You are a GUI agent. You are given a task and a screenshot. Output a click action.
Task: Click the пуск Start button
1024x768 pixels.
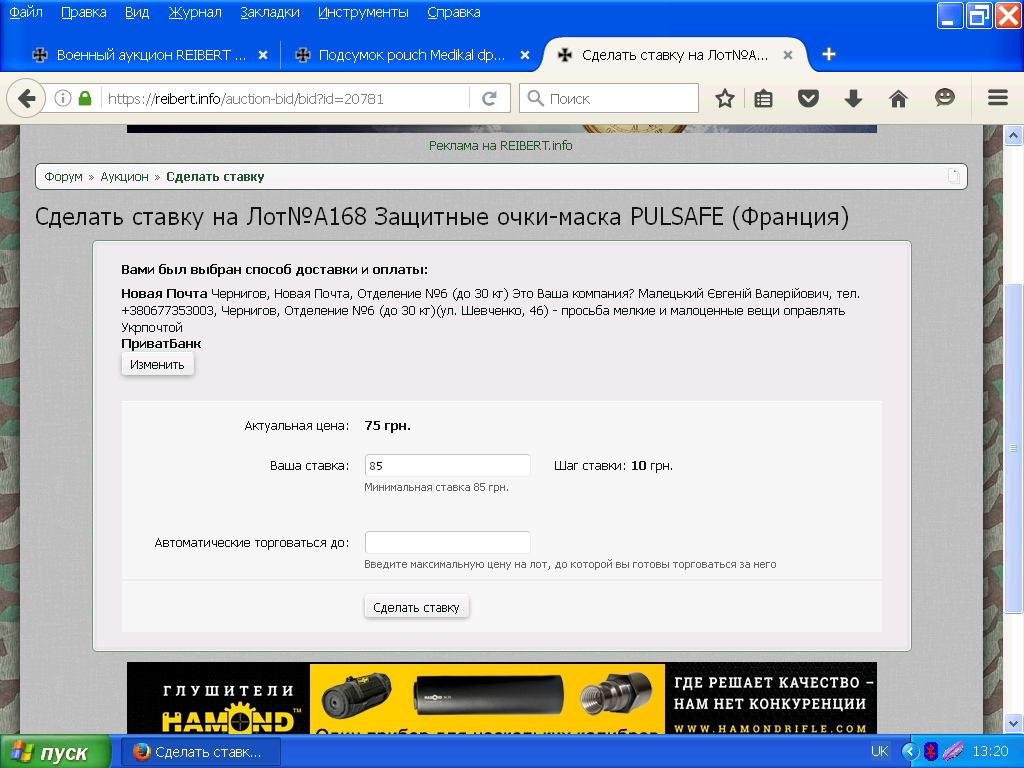click(x=55, y=752)
